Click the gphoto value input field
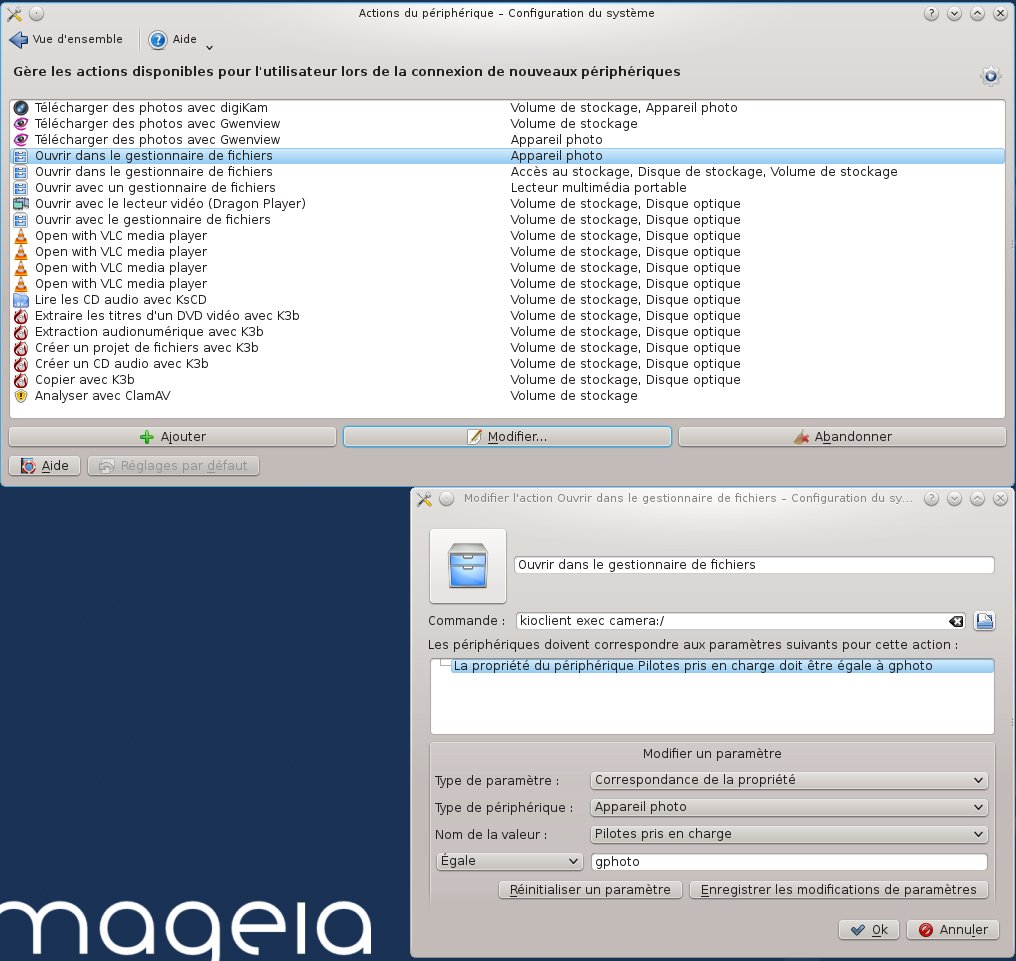The image size is (1016, 961). [x=789, y=862]
